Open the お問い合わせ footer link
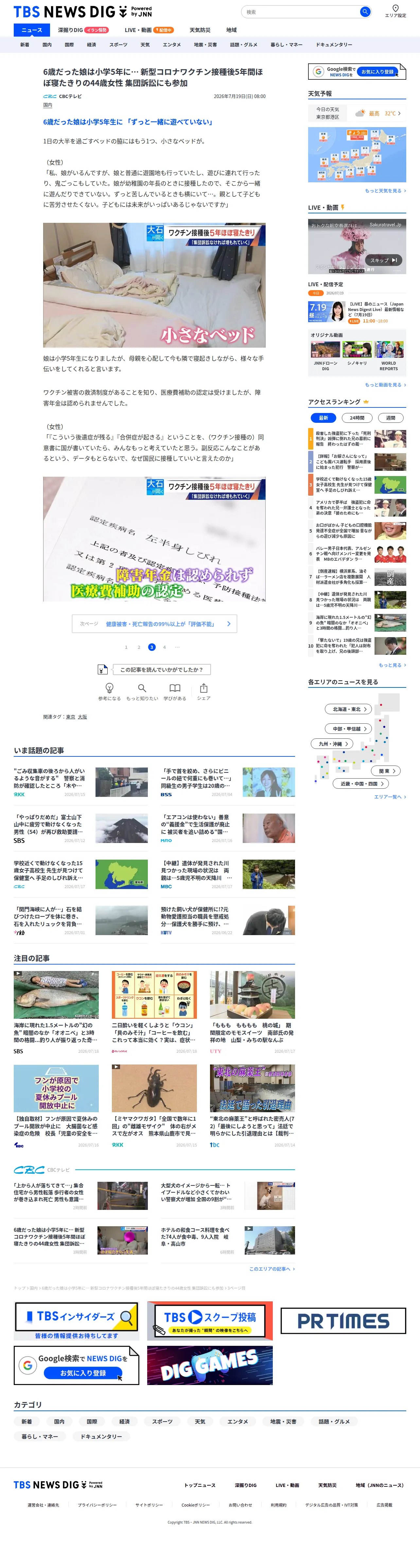This screenshot has width=420, height=1568. (240, 1505)
